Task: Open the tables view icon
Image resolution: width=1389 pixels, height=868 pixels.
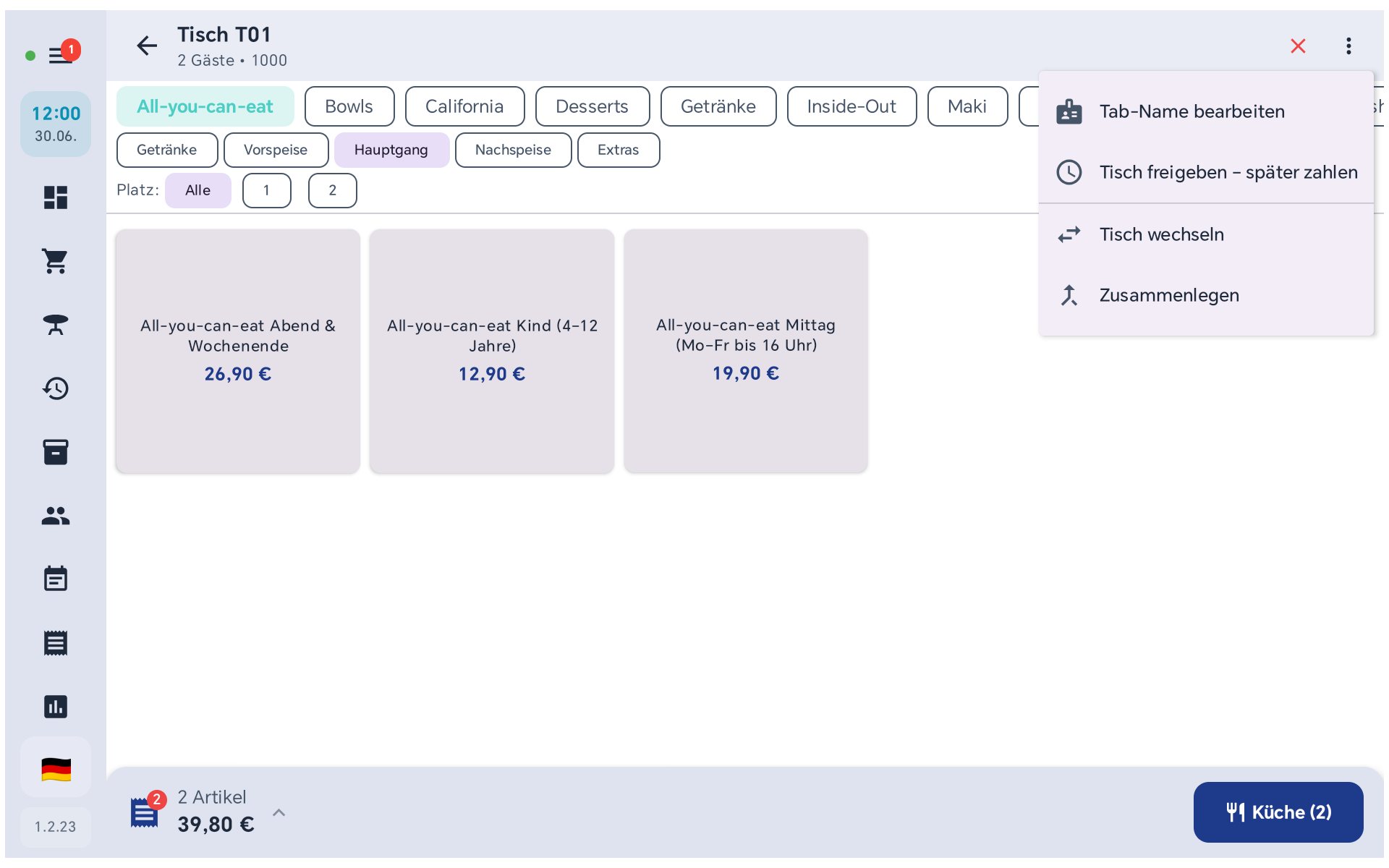Action: (x=56, y=325)
